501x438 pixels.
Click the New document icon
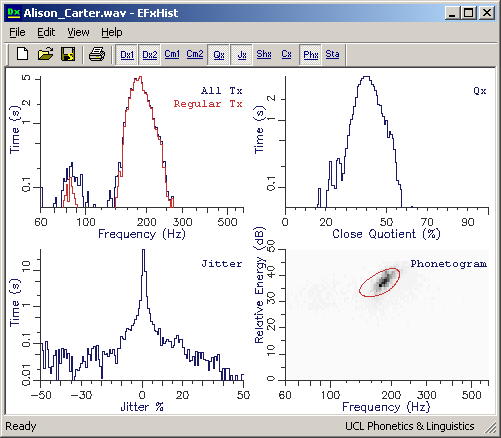[x=22, y=54]
